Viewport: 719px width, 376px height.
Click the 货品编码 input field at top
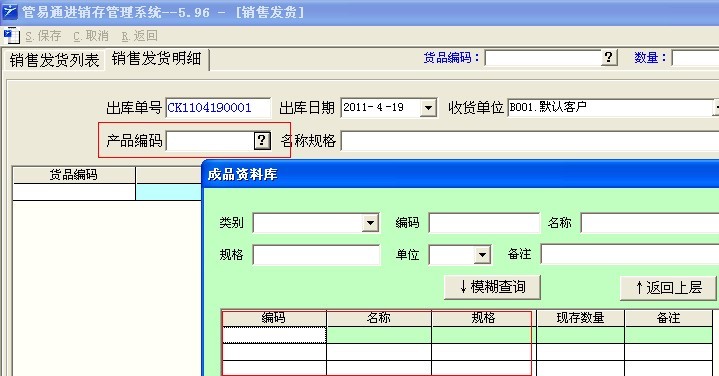pyautogui.click(x=543, y=58)
